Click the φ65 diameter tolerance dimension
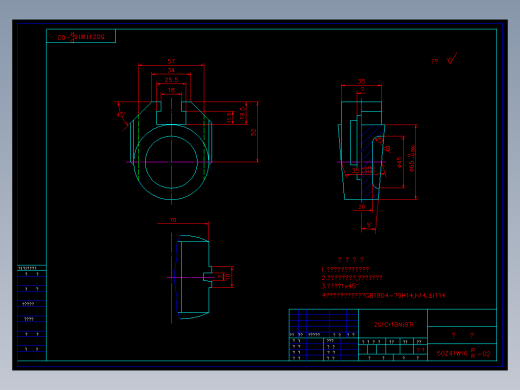Image resolution: width=520 pixels, height=390 pixels. (x=412, y=159)
